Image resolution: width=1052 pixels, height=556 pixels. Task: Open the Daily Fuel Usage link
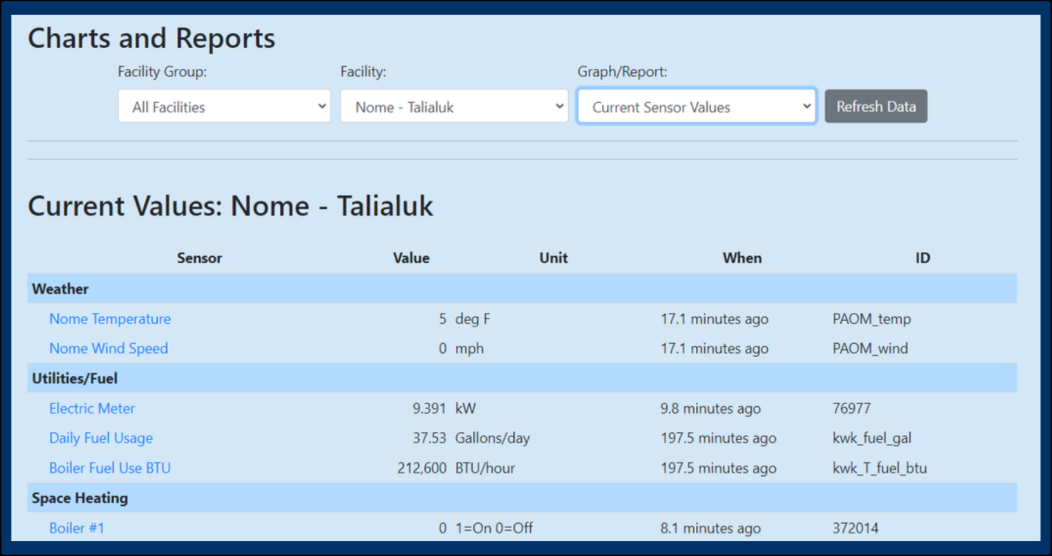point(101,438)
